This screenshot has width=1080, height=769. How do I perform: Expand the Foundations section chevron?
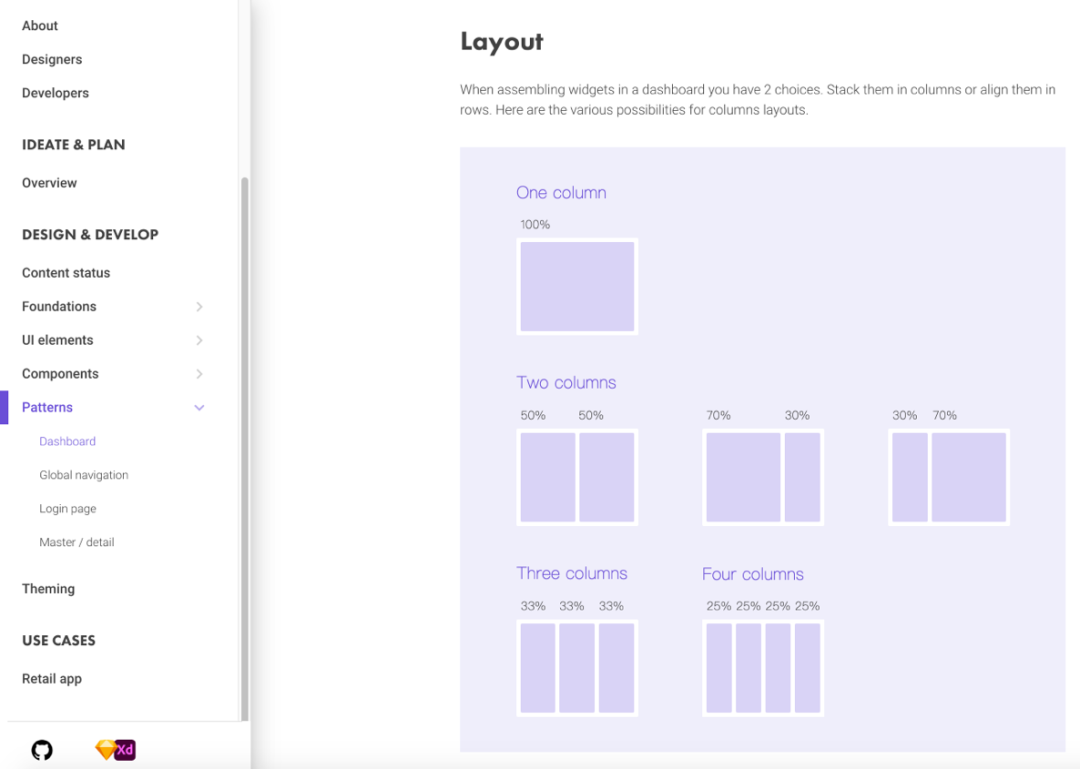pos(199,307)
